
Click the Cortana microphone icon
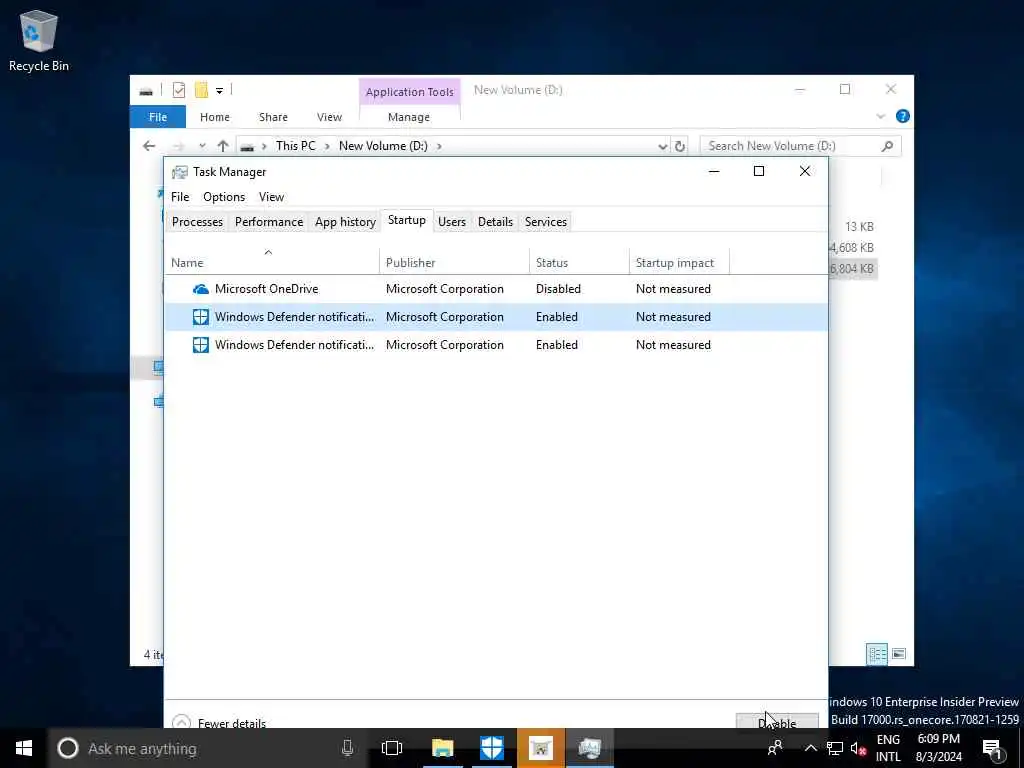click(x=347, y=748)
